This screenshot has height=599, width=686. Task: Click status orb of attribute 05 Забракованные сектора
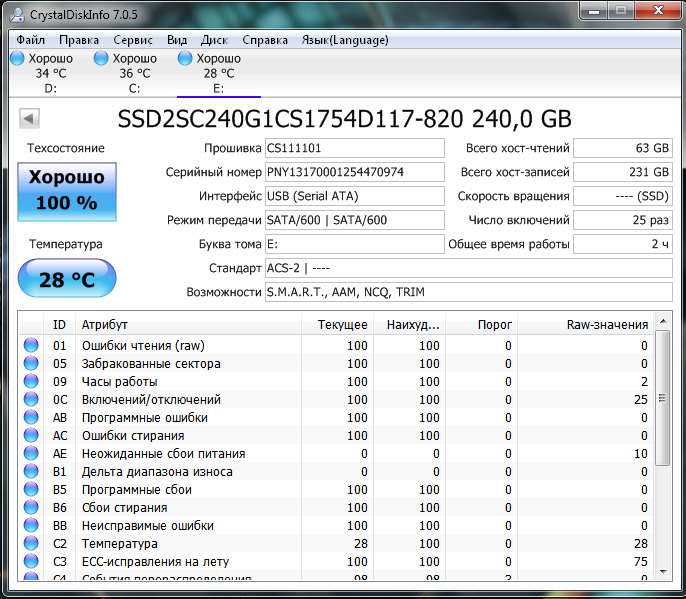tap(31, 363)
